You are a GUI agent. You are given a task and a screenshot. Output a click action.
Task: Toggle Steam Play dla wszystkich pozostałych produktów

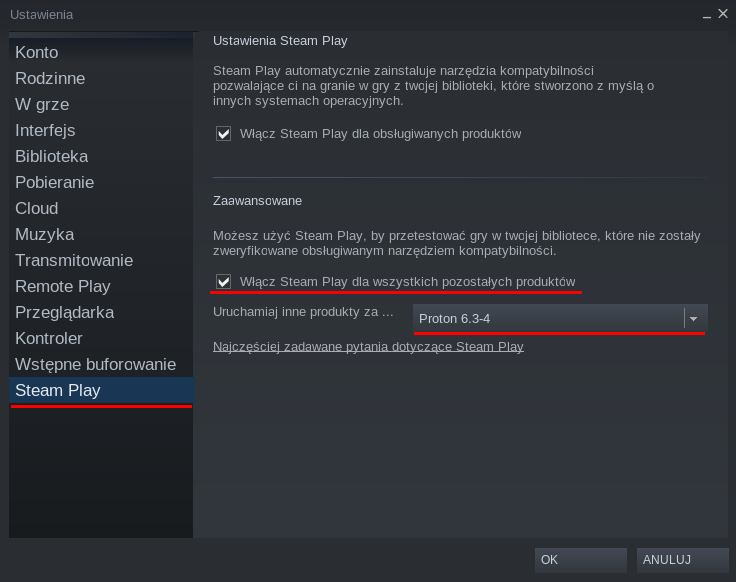tap(223, 282)
